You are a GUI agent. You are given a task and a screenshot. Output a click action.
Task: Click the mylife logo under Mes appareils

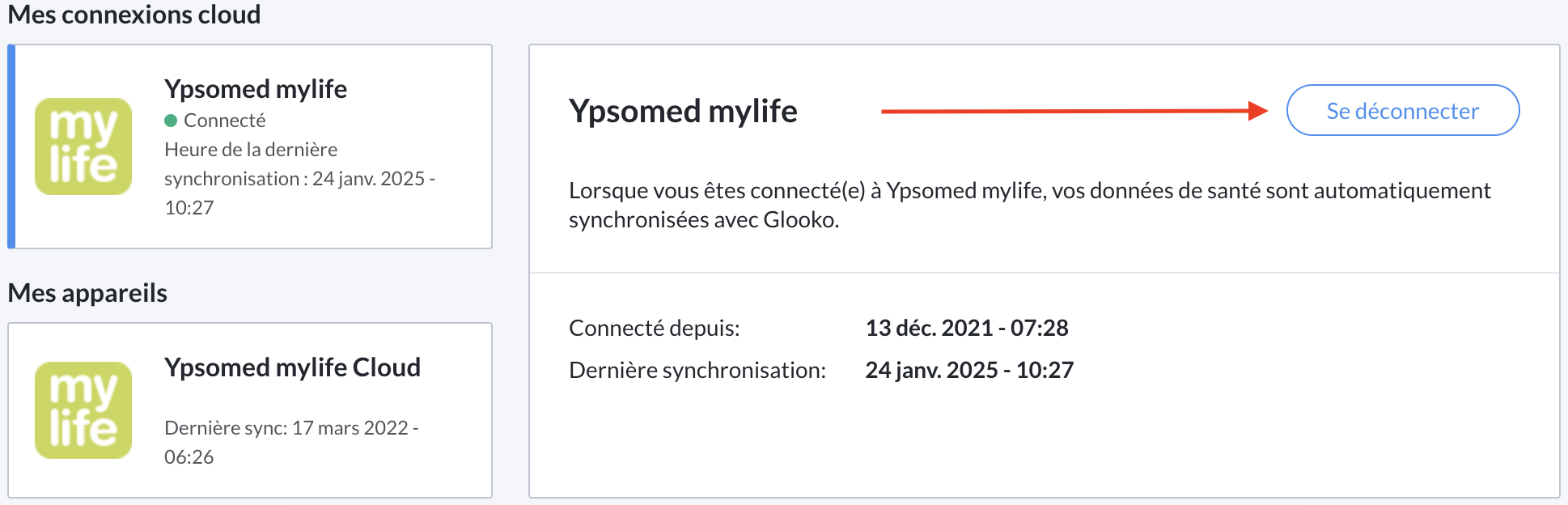83,410
